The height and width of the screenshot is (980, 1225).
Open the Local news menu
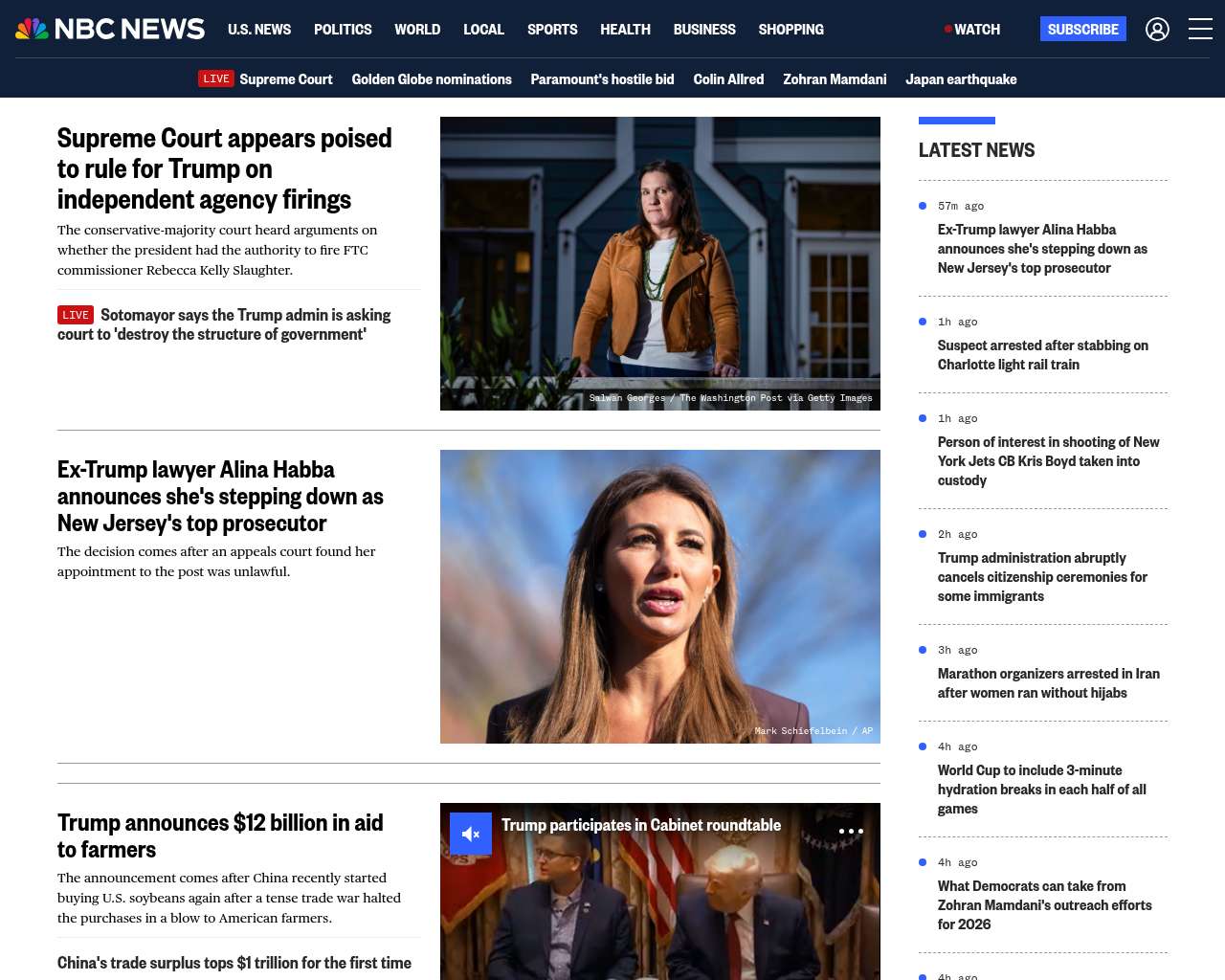pyautogui.click(x=483, y=30)
